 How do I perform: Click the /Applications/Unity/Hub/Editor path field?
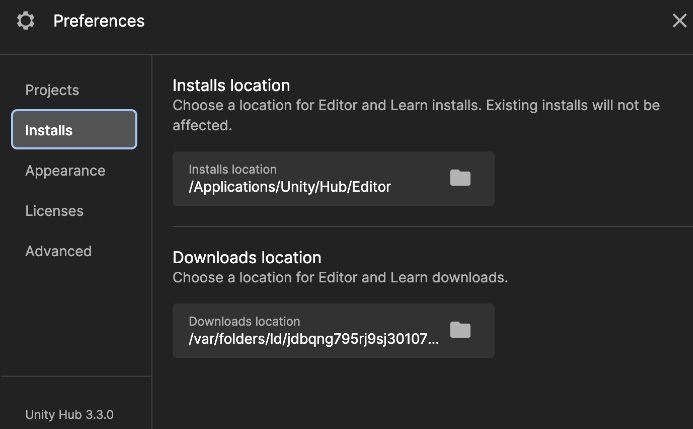334,178
